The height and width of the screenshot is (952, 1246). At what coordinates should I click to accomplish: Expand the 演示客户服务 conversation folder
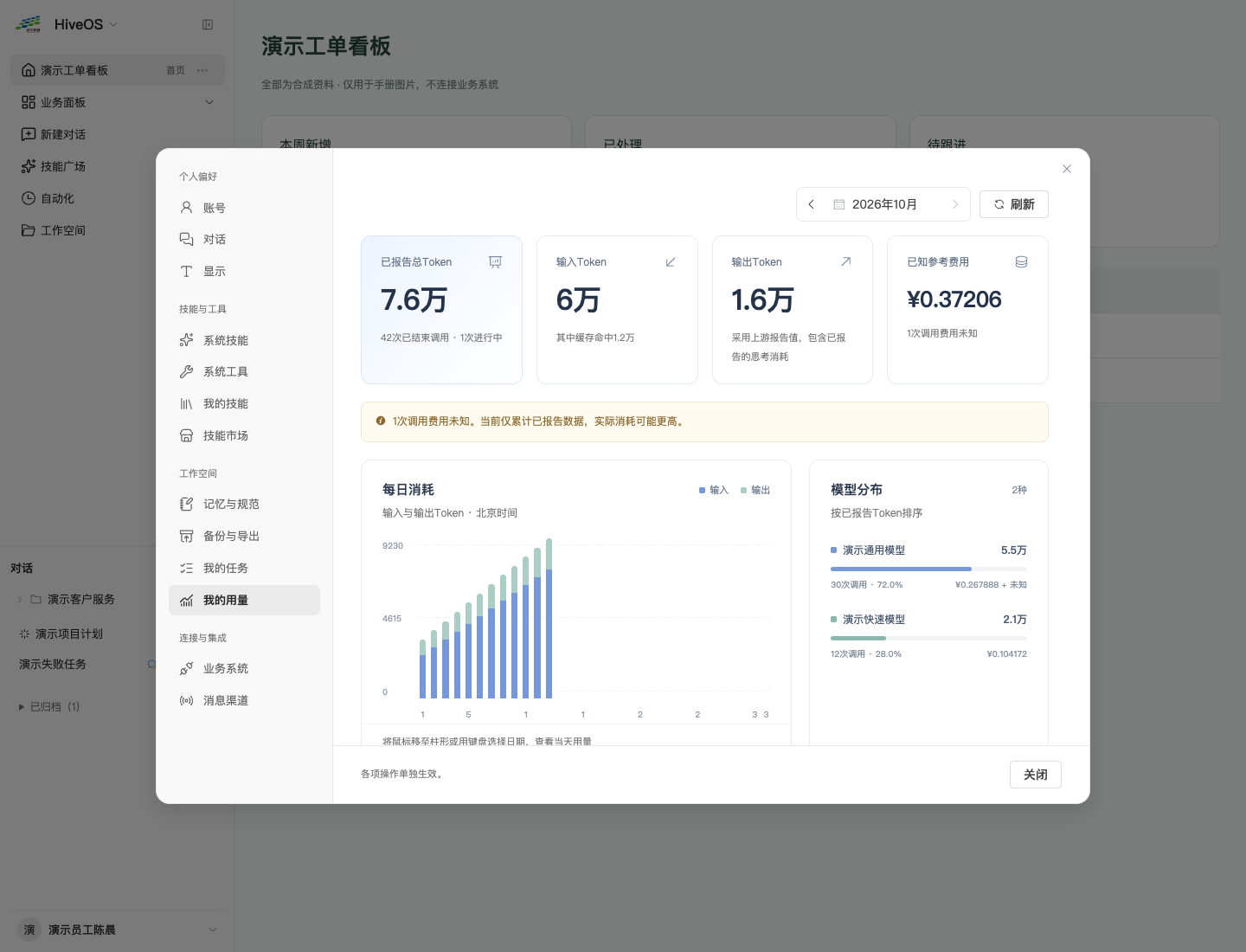[20, 600]
